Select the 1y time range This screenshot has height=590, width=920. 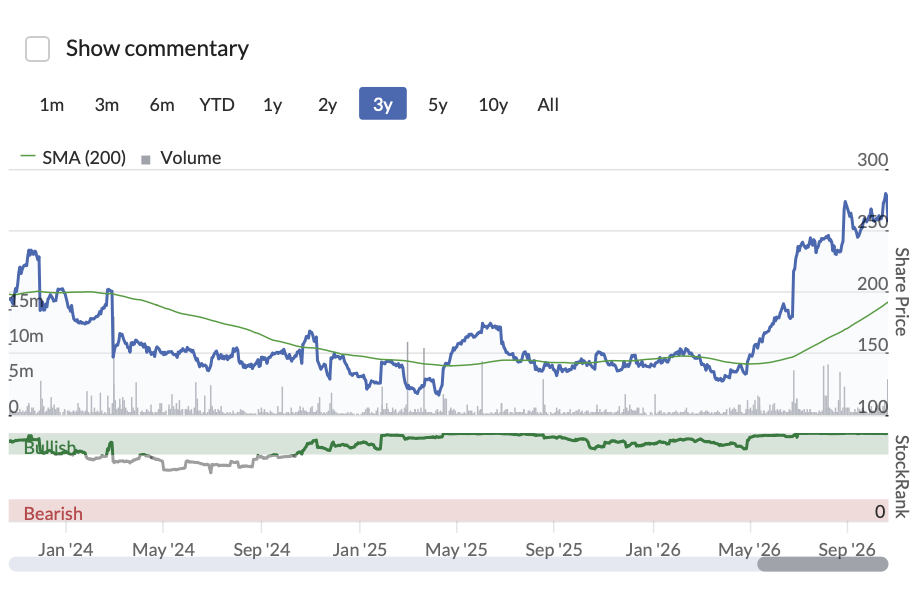click(x=272, y=104)
